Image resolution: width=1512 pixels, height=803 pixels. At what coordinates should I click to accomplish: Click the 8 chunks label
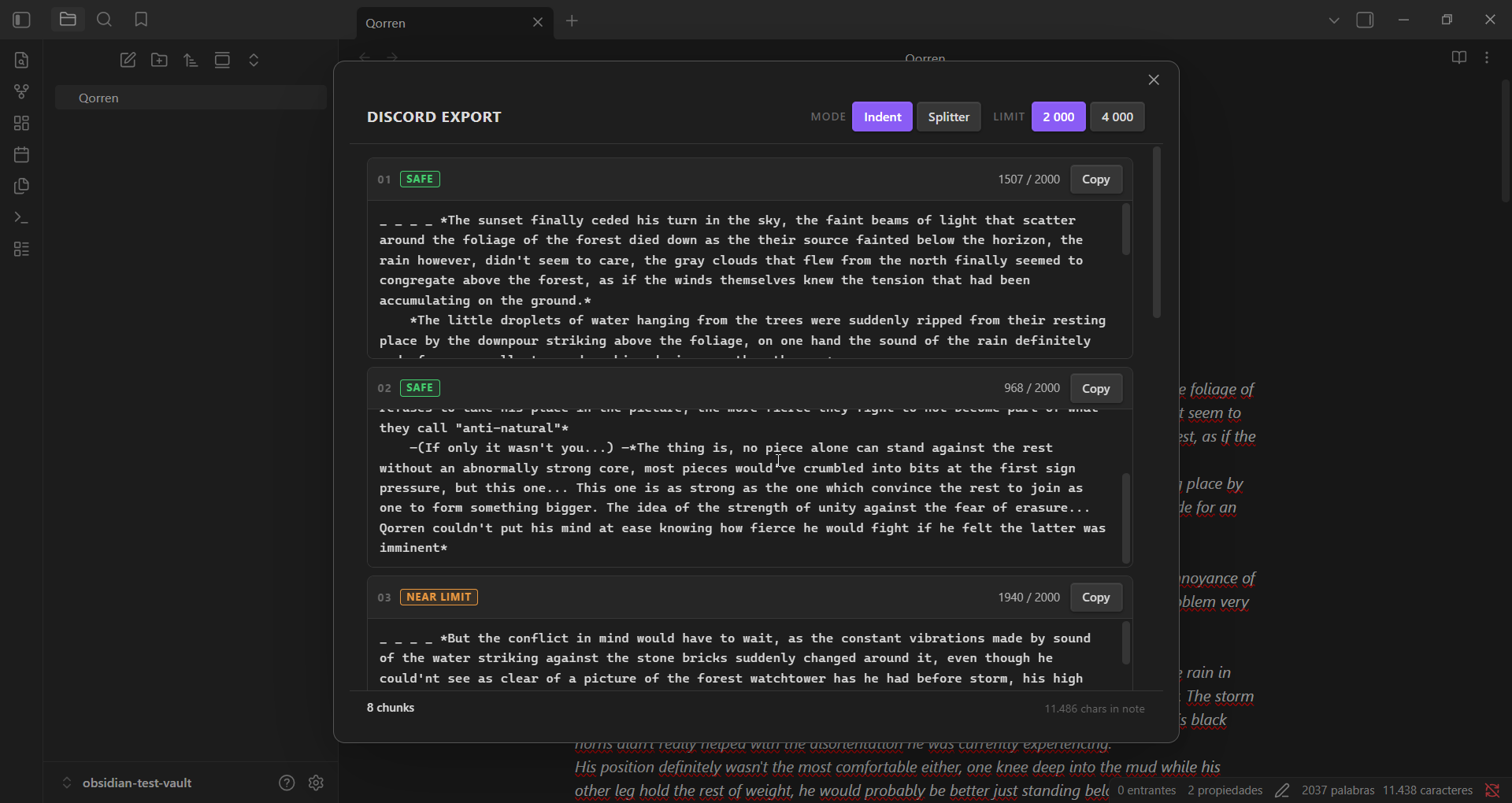[391, 708]
